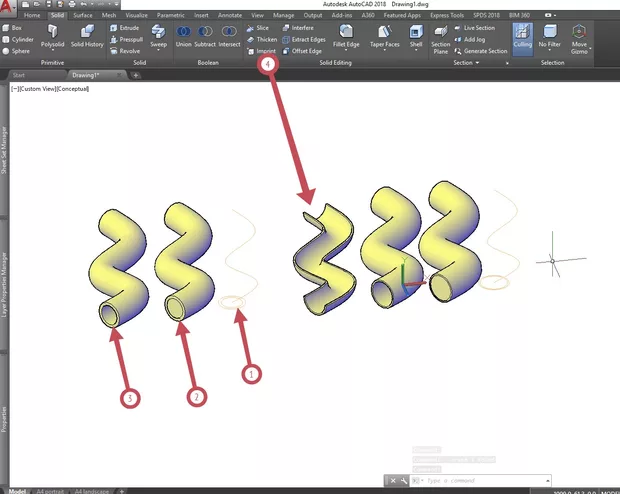Open the Mesh ribbon tab
This screenshot has width=620, height=494.
pyautogui.click(x=109, y=15)
